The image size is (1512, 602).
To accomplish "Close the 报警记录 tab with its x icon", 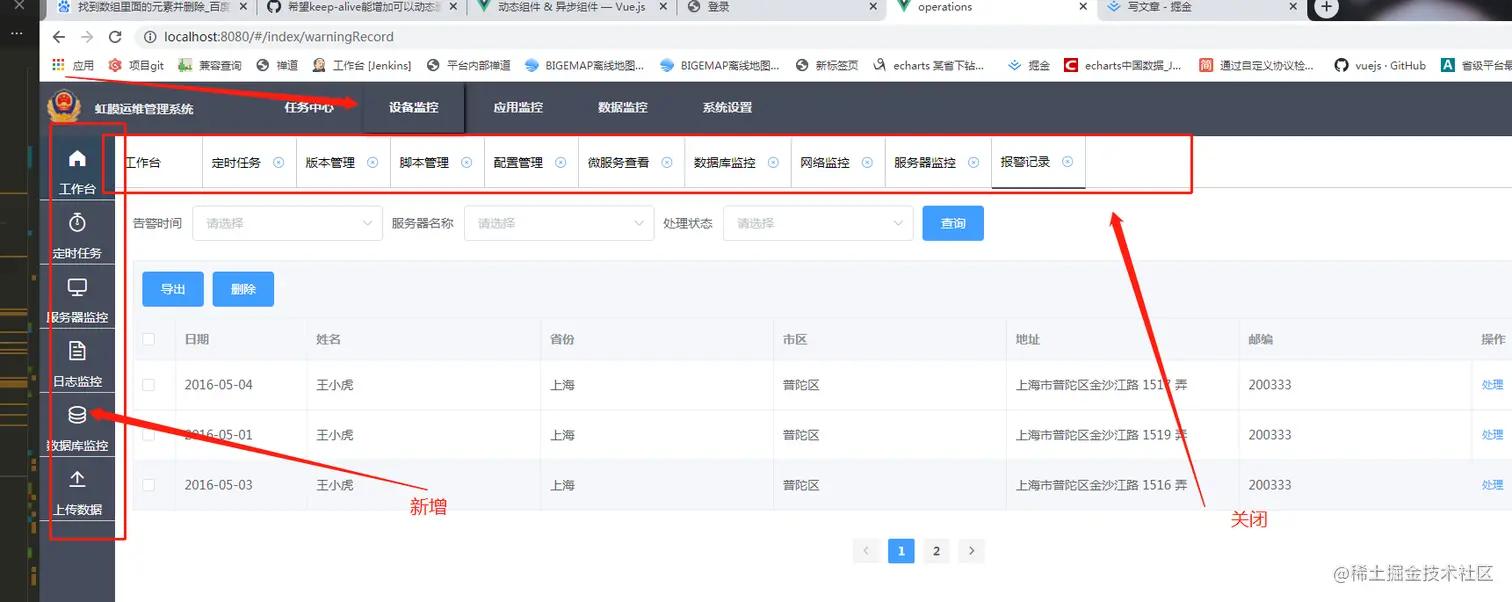I will [1067, 161].
